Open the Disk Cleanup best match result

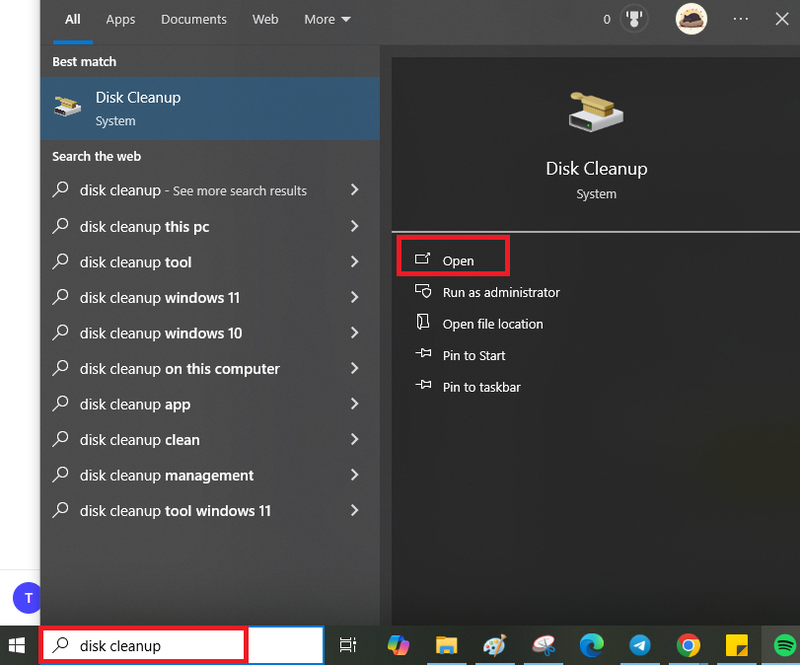click(210, 109)
